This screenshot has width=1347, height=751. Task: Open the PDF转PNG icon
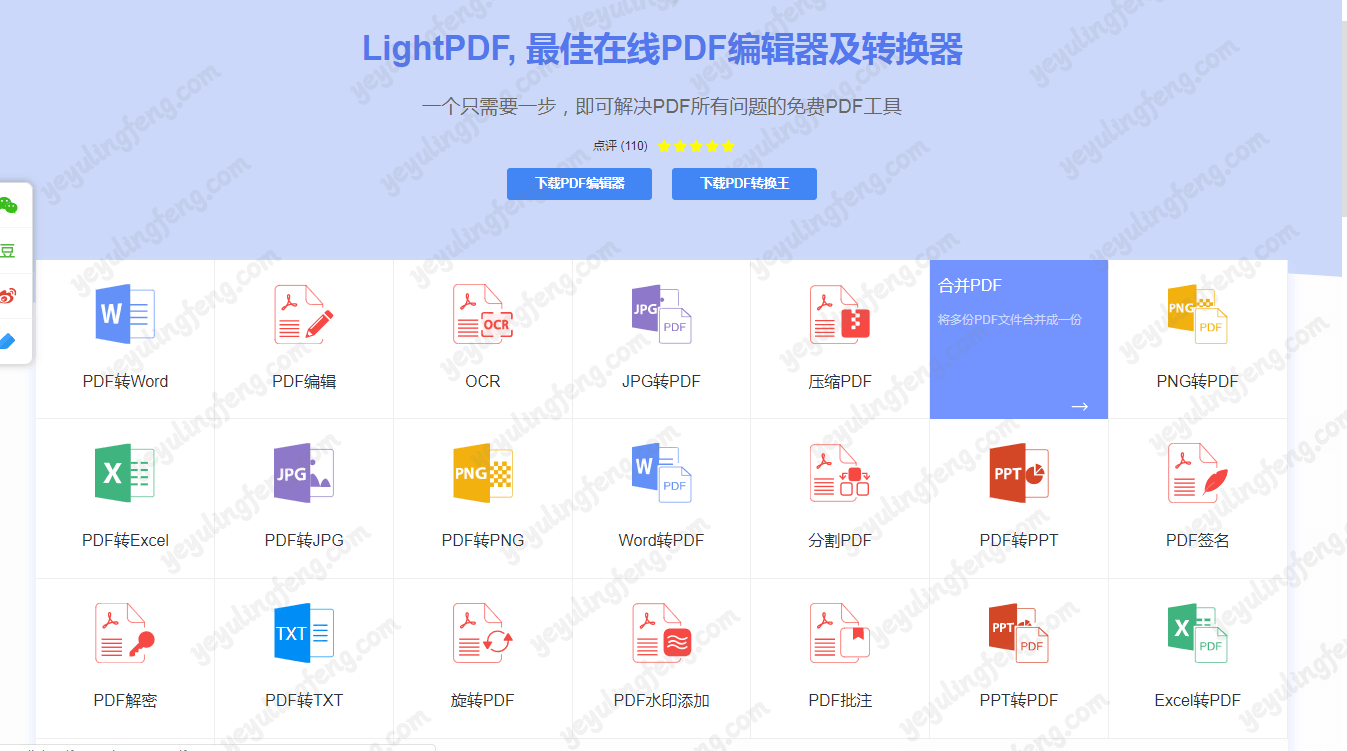pos(483,473)
